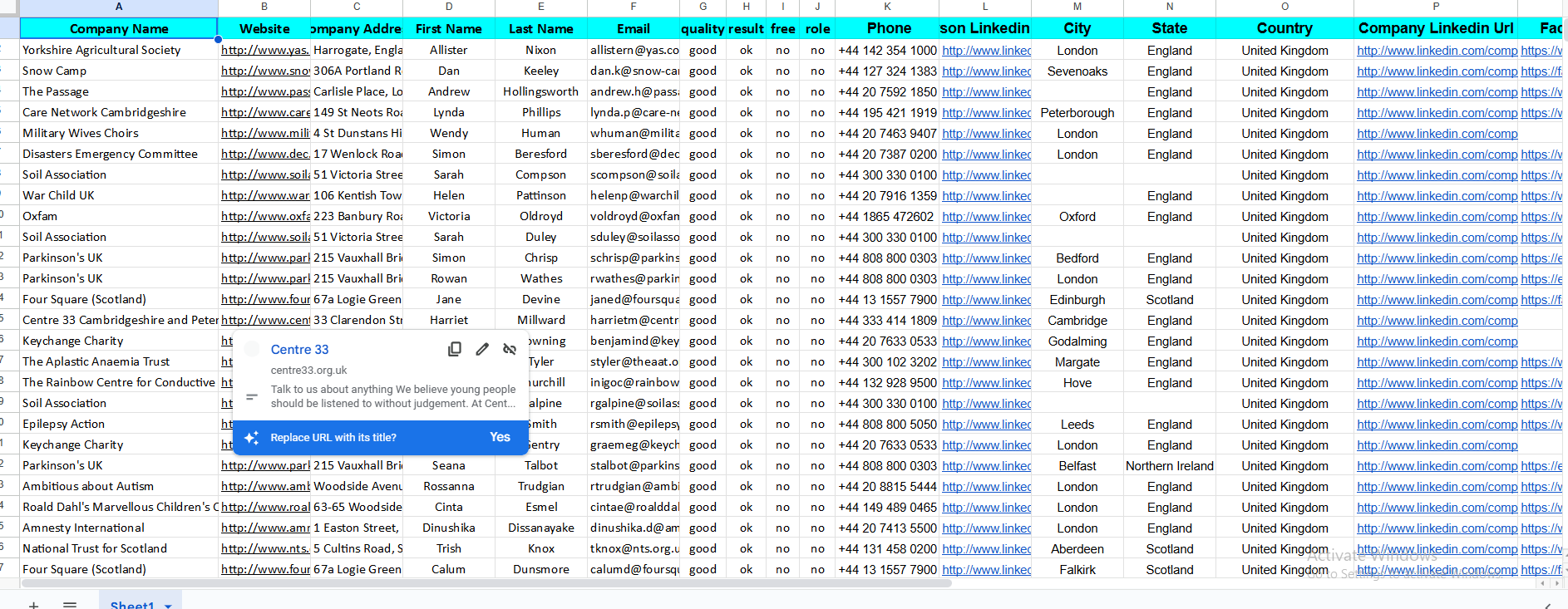1568x609 pixels.
Task: Select the allistern@yas.co email cell
Action: [x=634, y=50]
